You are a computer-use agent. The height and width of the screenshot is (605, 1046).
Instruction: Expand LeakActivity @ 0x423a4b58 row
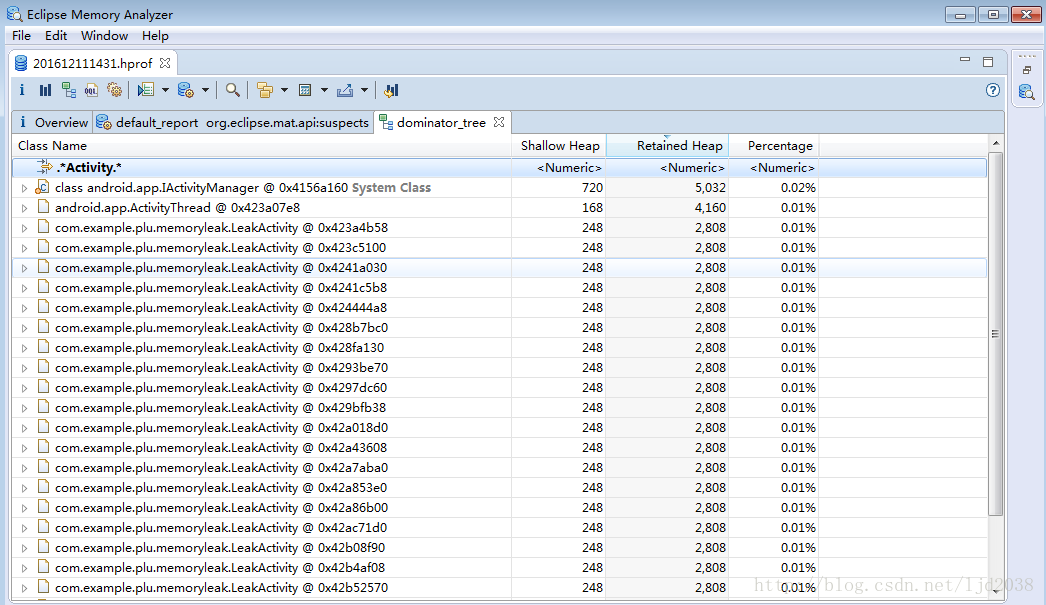pos(25,228)
